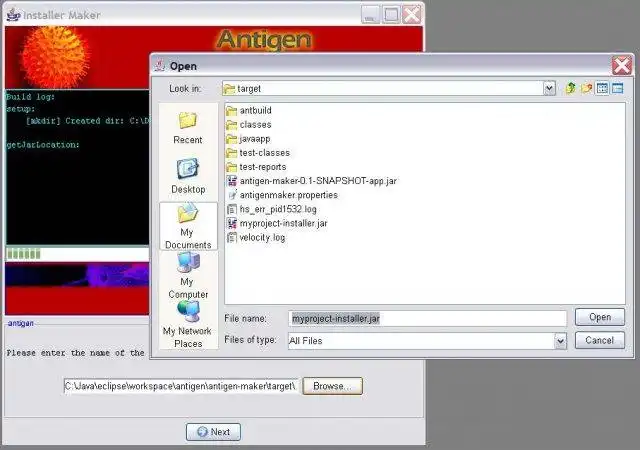Select antigenmaker.properties file icon
Image resolution: width=640 pixels, height=450 pixels.
click(231, 195)
